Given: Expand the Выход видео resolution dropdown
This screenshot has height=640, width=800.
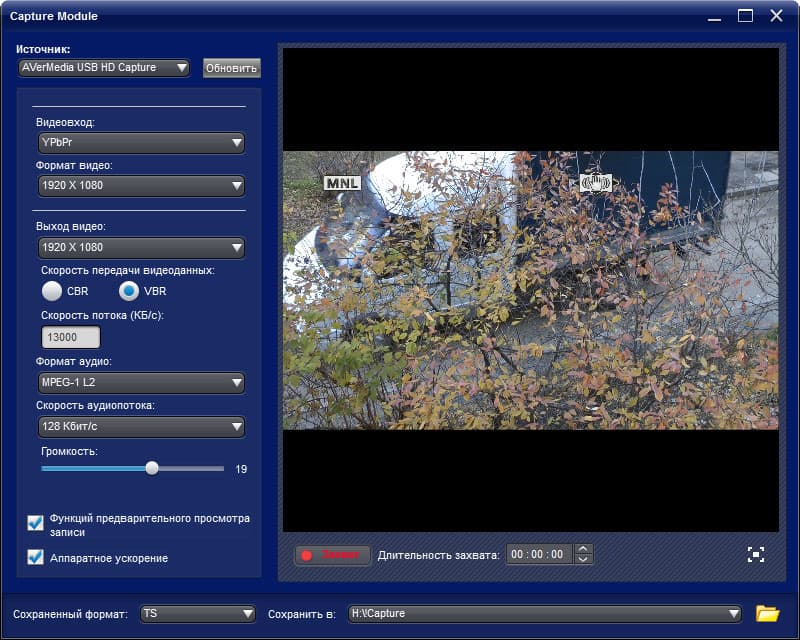Looking at the screenshot, I should 141,248.
